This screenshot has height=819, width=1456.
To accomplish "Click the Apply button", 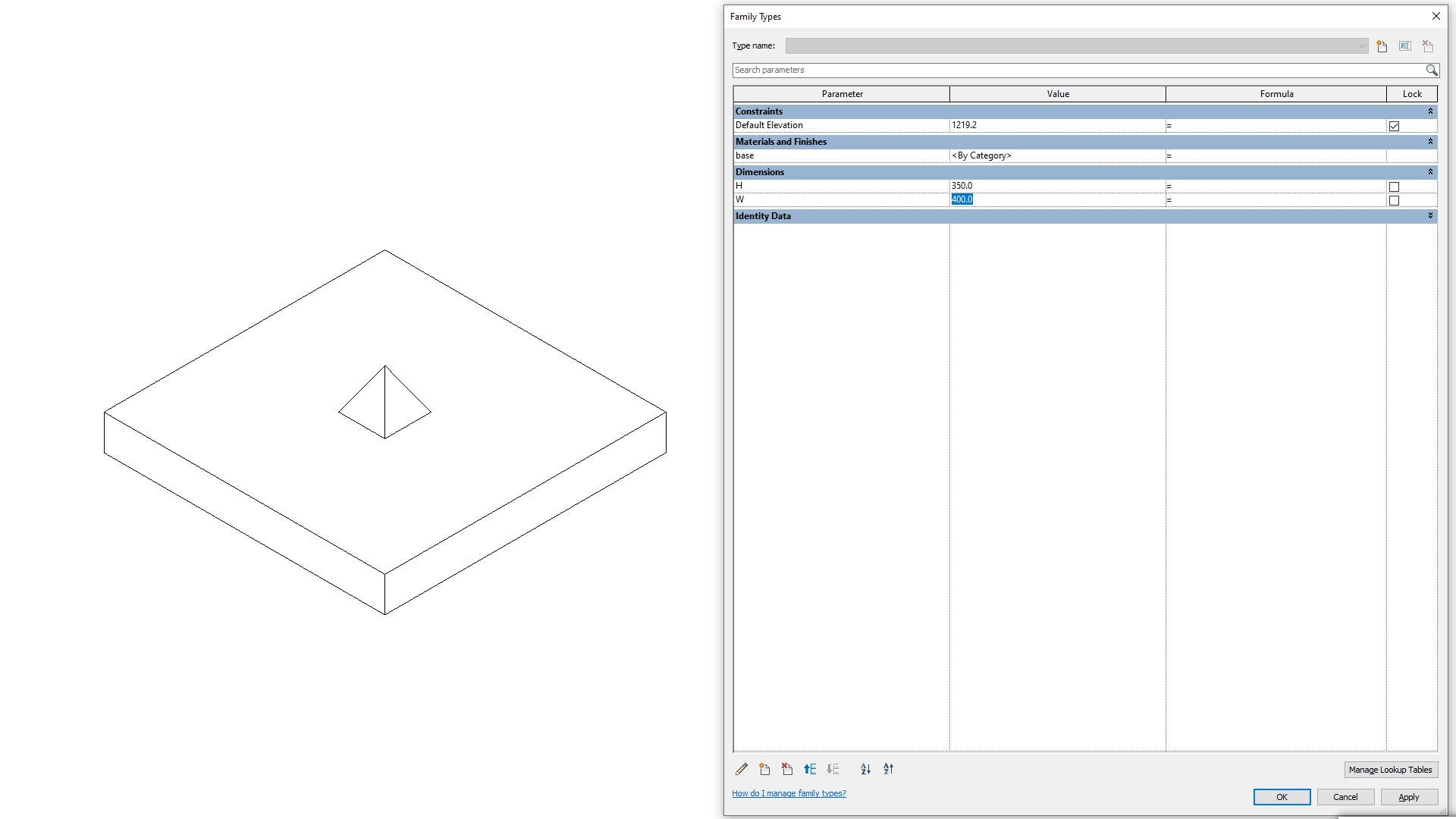I will (x=1409, y=797).
